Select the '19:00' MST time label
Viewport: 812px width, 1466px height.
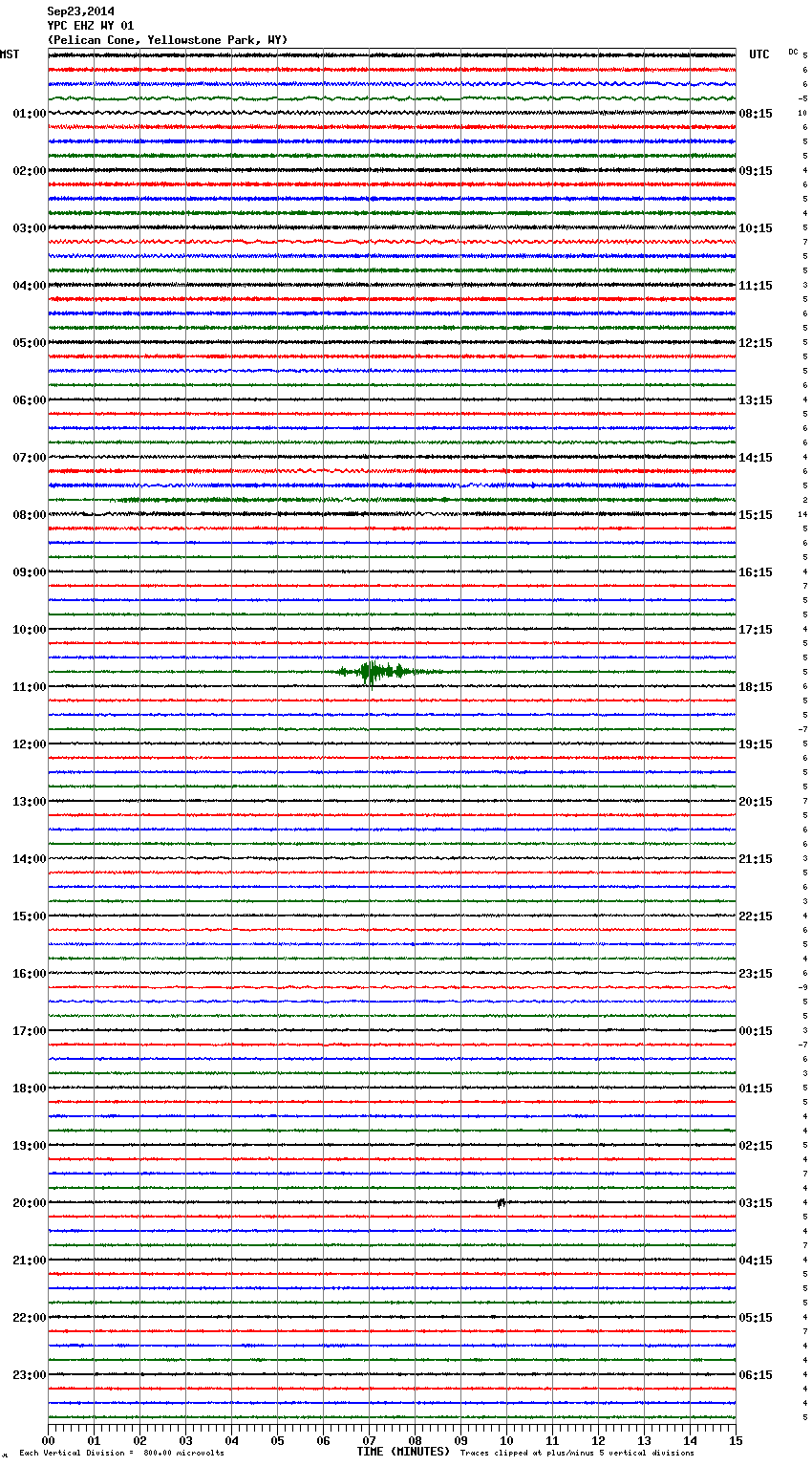coord(30,1146)
